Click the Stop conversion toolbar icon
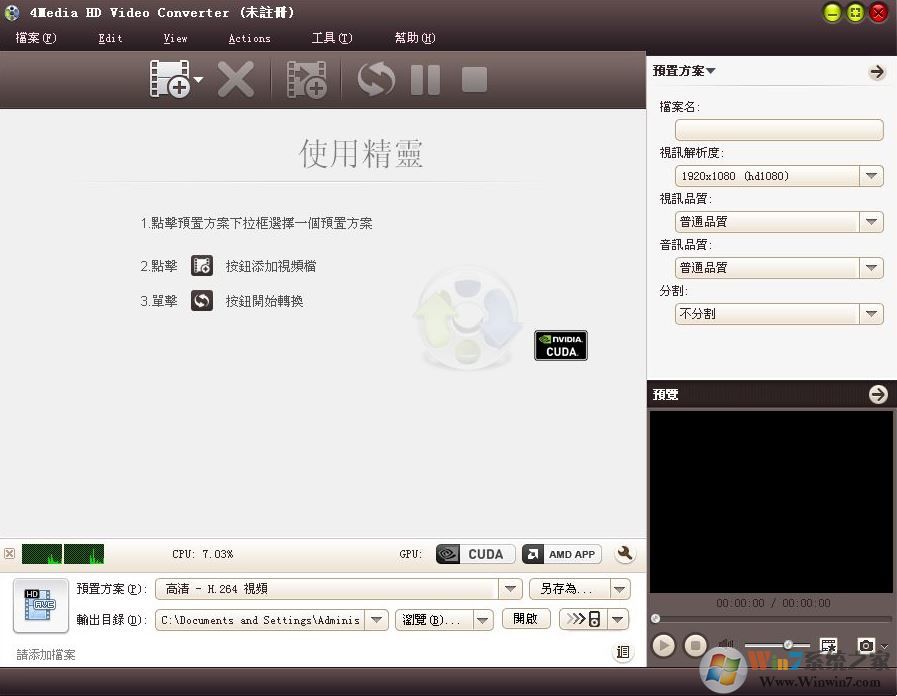 (472, 79)
